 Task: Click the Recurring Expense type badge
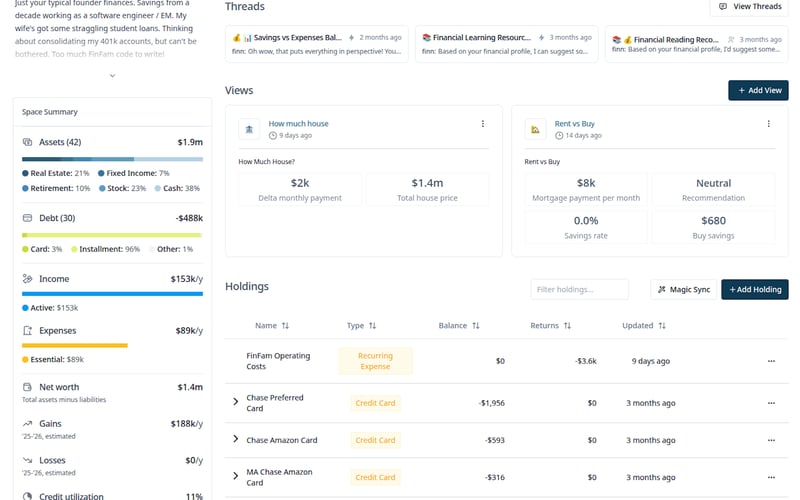(376, 361)
